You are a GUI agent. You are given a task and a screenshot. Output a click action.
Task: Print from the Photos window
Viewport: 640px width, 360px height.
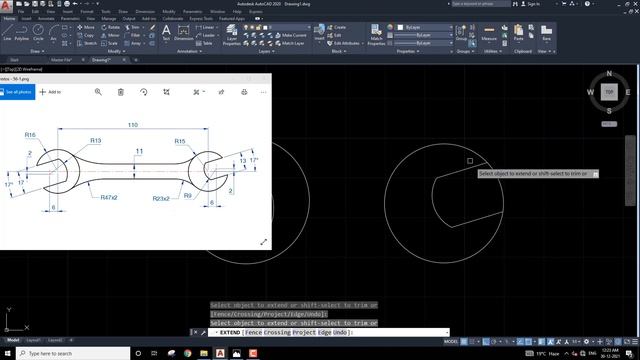[x=244, y=92]
